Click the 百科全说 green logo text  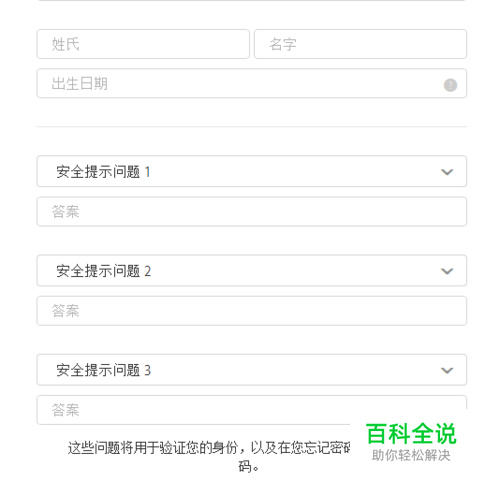coord(411,434)
